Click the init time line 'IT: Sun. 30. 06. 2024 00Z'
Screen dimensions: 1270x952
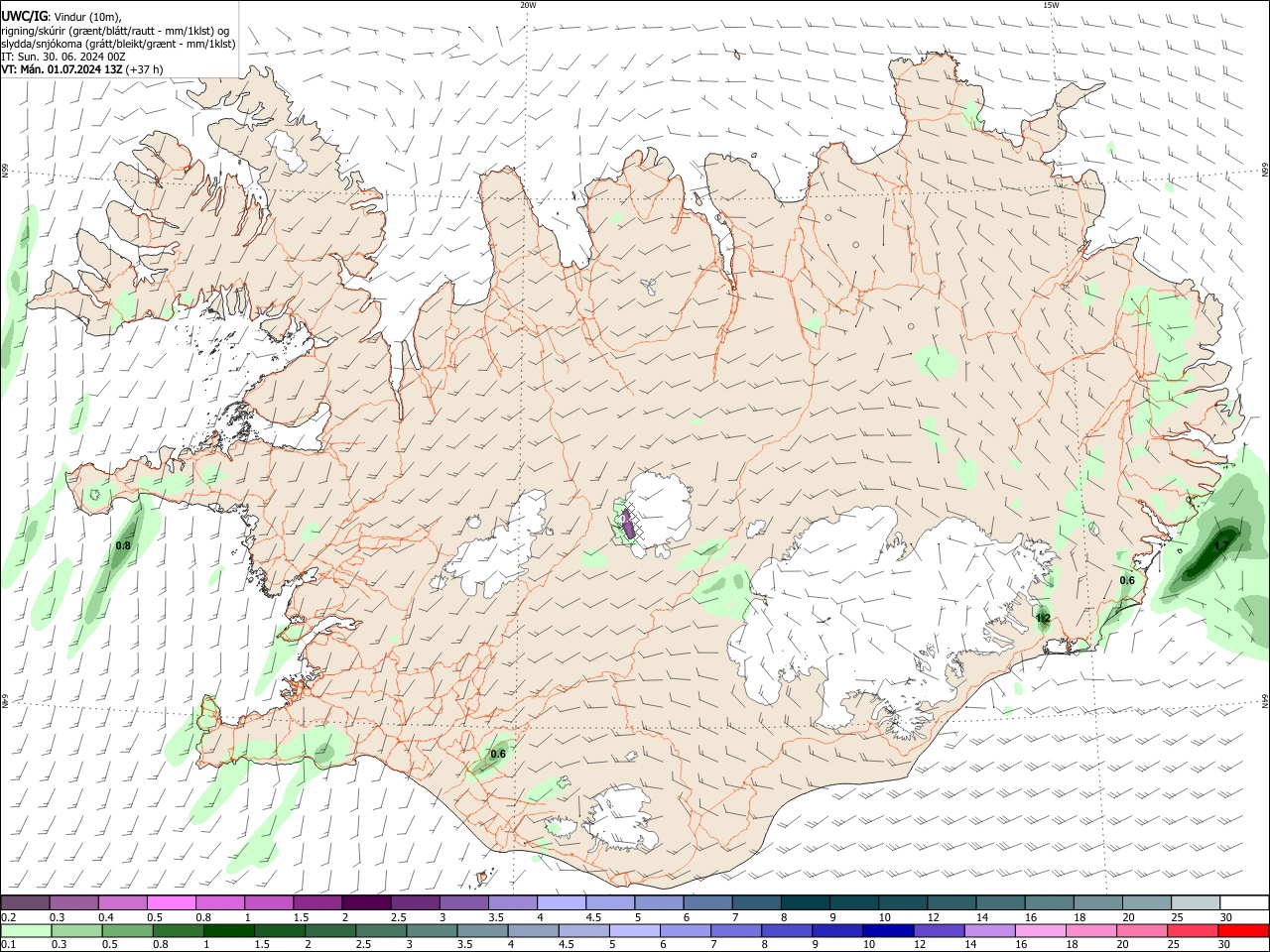click(63, 57)
